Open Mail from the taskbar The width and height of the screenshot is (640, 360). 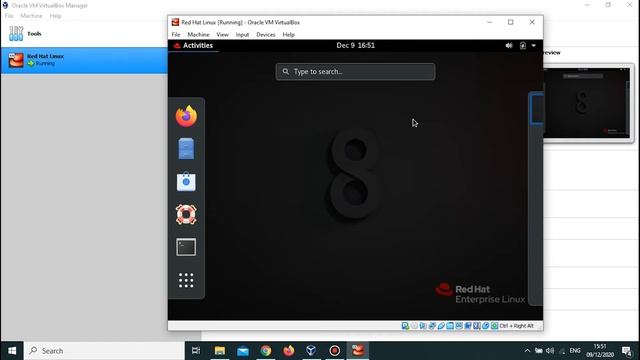pos(243,351)
